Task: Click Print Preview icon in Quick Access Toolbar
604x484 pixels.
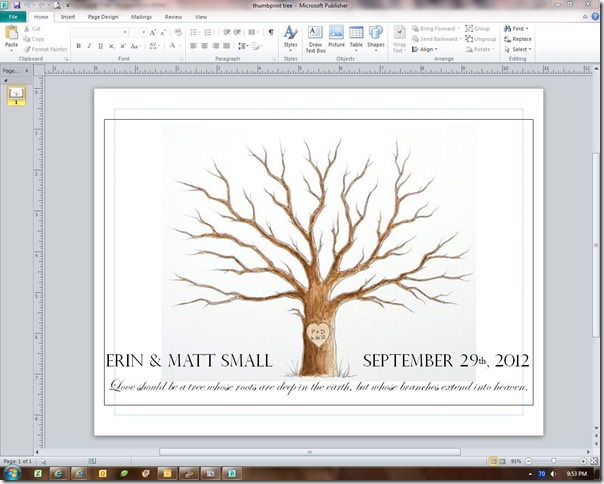Action: pos(57,5)
